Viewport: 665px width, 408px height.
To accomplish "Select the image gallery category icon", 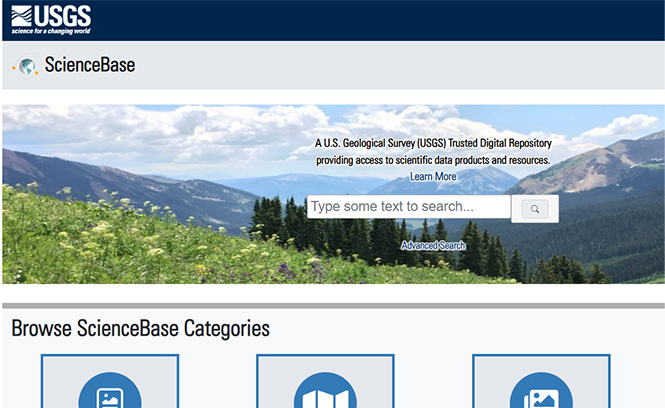I will tap(541, 392).
